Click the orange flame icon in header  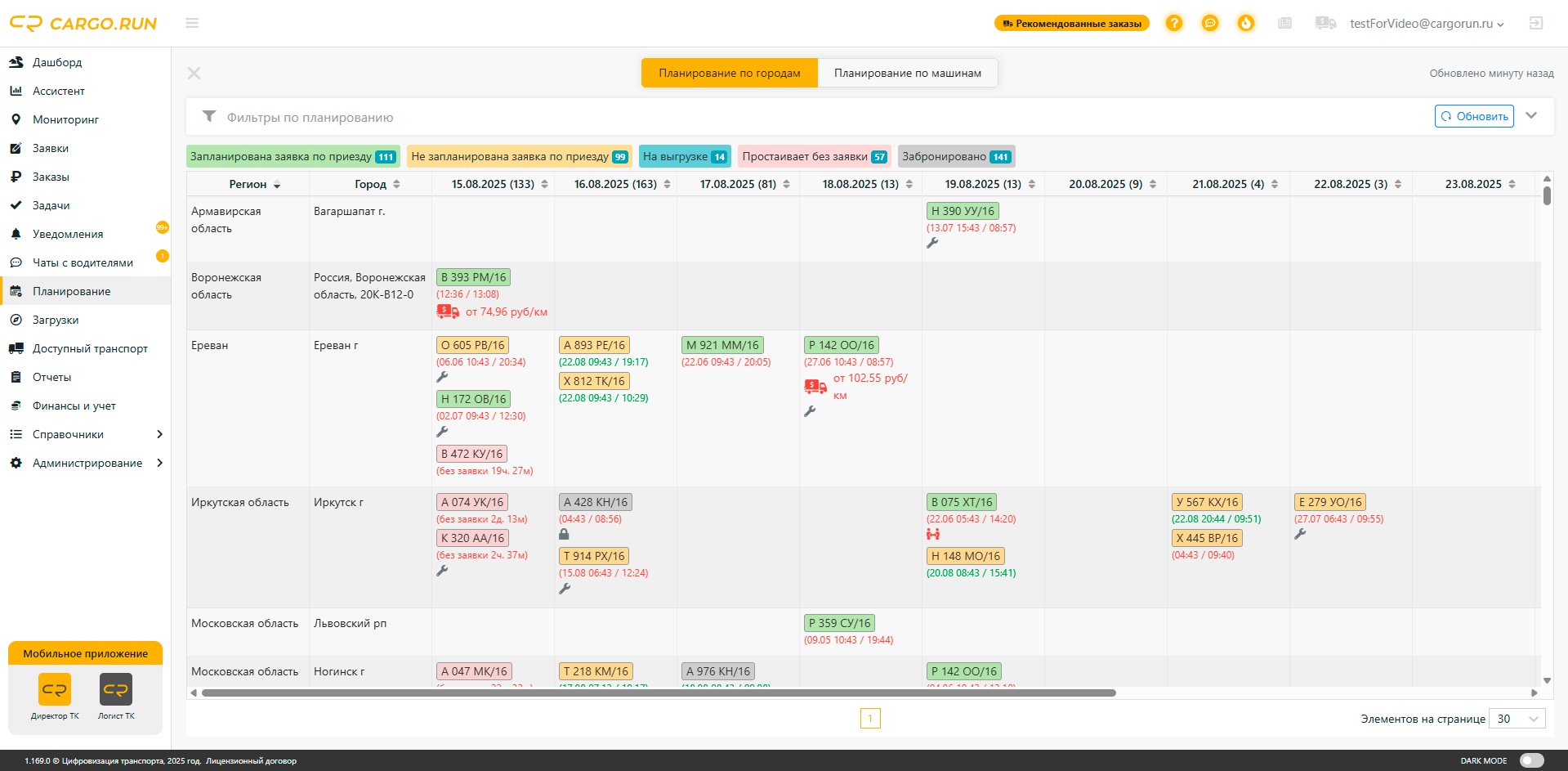tap(1246, 23)
